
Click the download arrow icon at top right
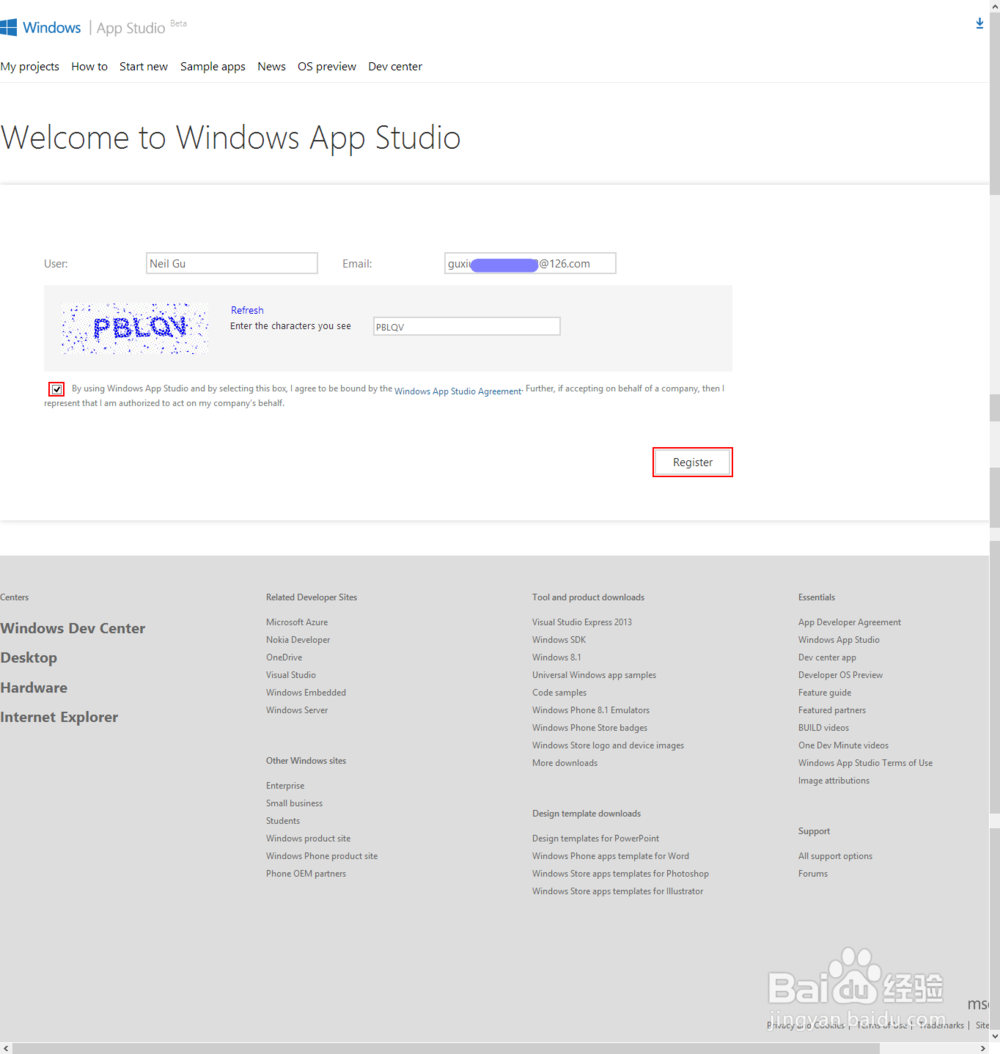tap(979, 24)
